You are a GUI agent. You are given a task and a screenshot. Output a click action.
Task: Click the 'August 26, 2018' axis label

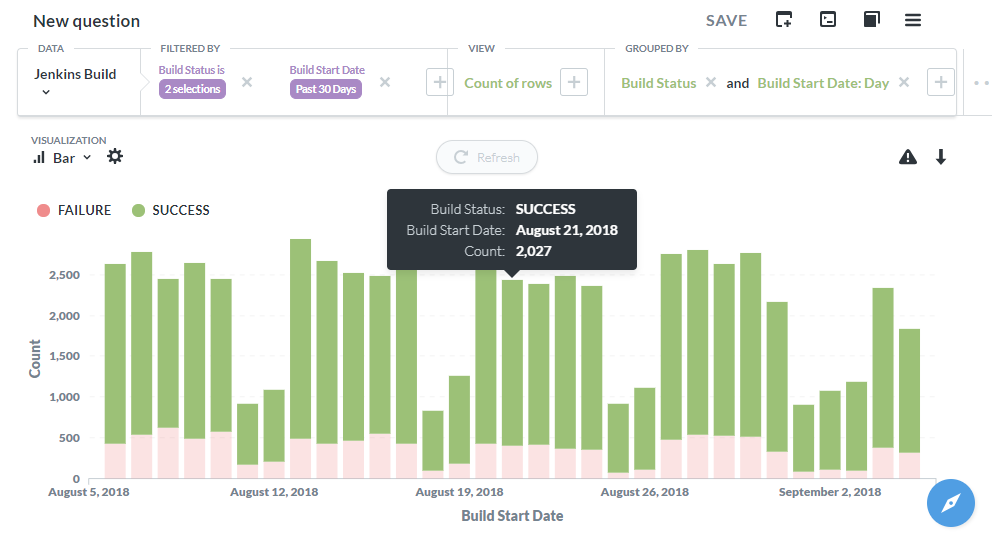pyautogui.click(x=645, y=492)
